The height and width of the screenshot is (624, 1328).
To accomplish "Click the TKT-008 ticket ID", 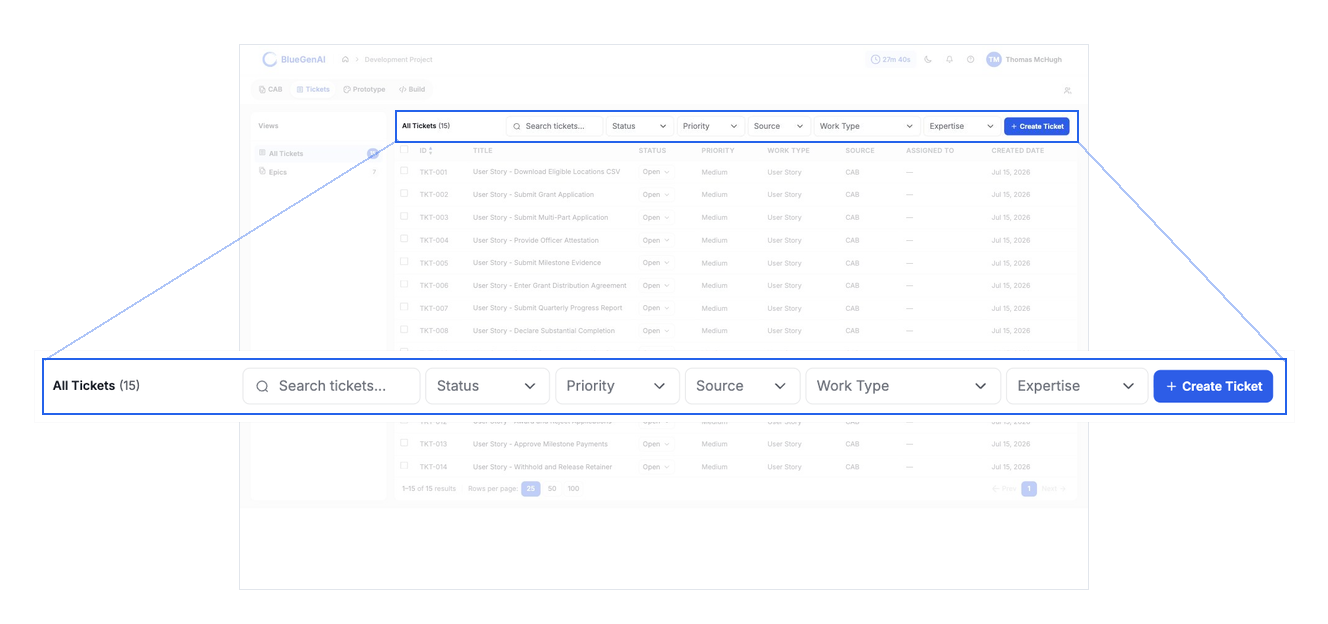I will (x=434, y=331).
